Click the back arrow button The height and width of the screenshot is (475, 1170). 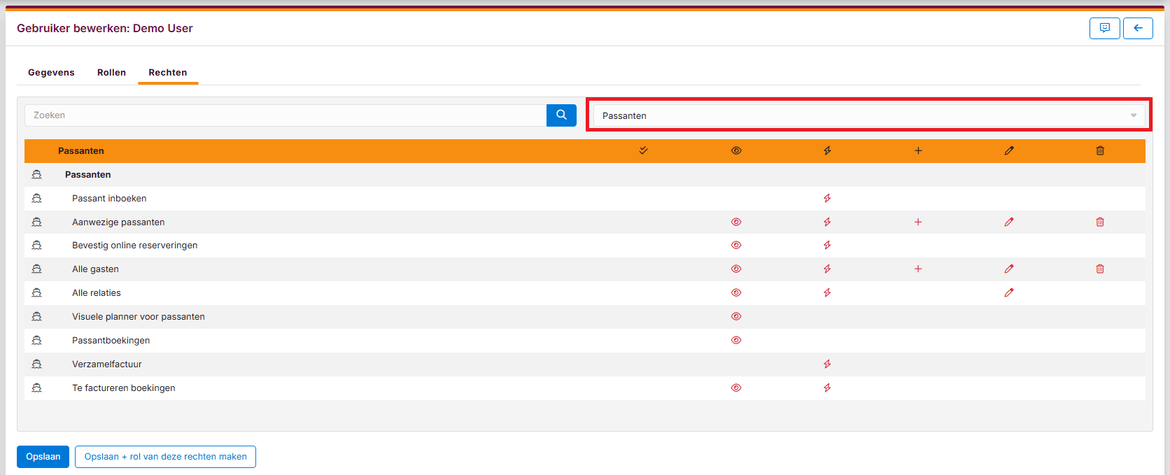1137,28
